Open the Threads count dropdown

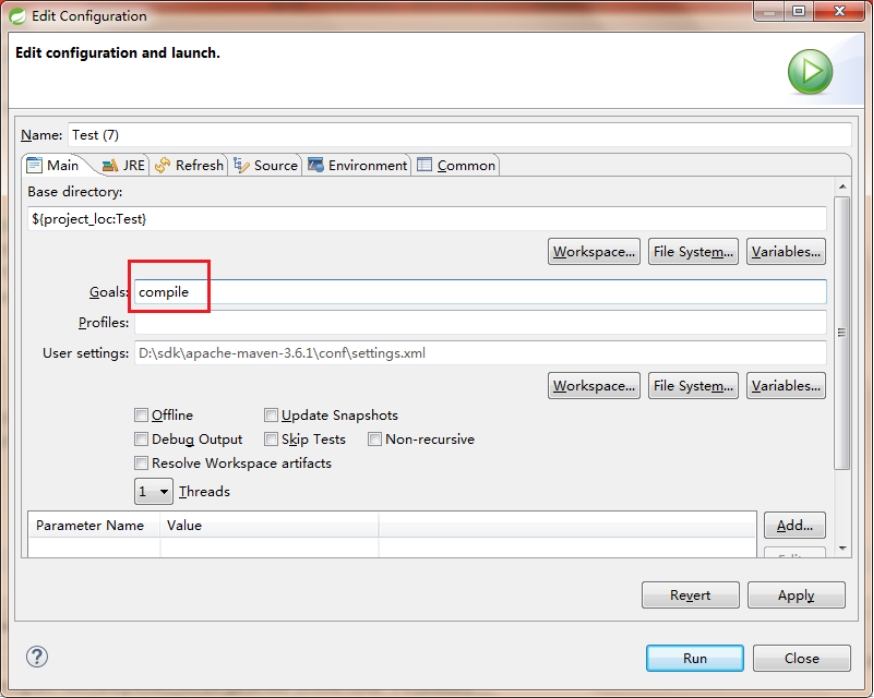(x=153, y=491)
